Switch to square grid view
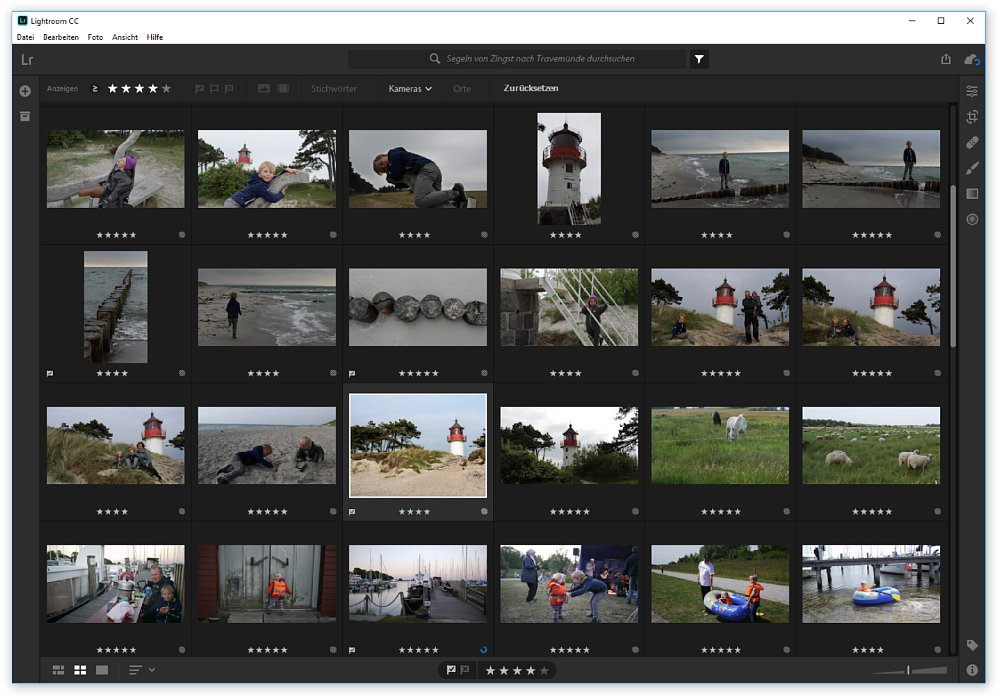Viewport: 1000px width, 698px height. [80, 670]
